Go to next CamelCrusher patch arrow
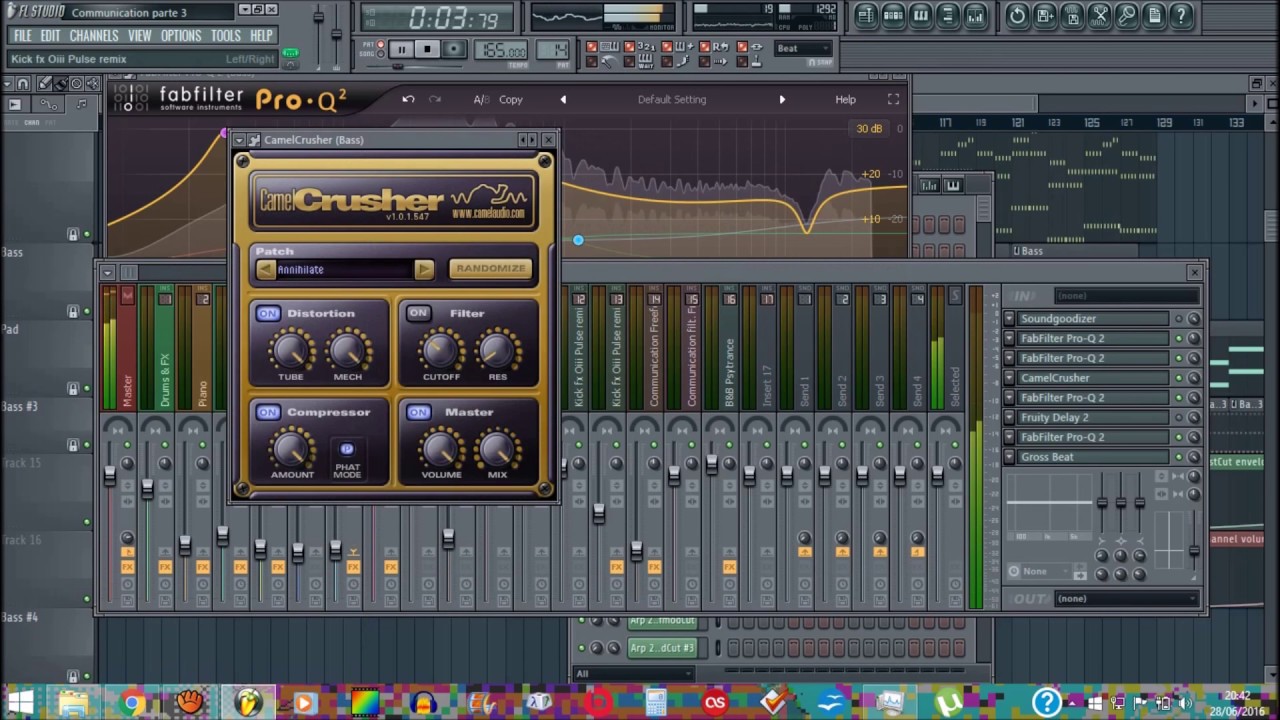Screen dimensions: 1280x720 click(x=424, y=269)
